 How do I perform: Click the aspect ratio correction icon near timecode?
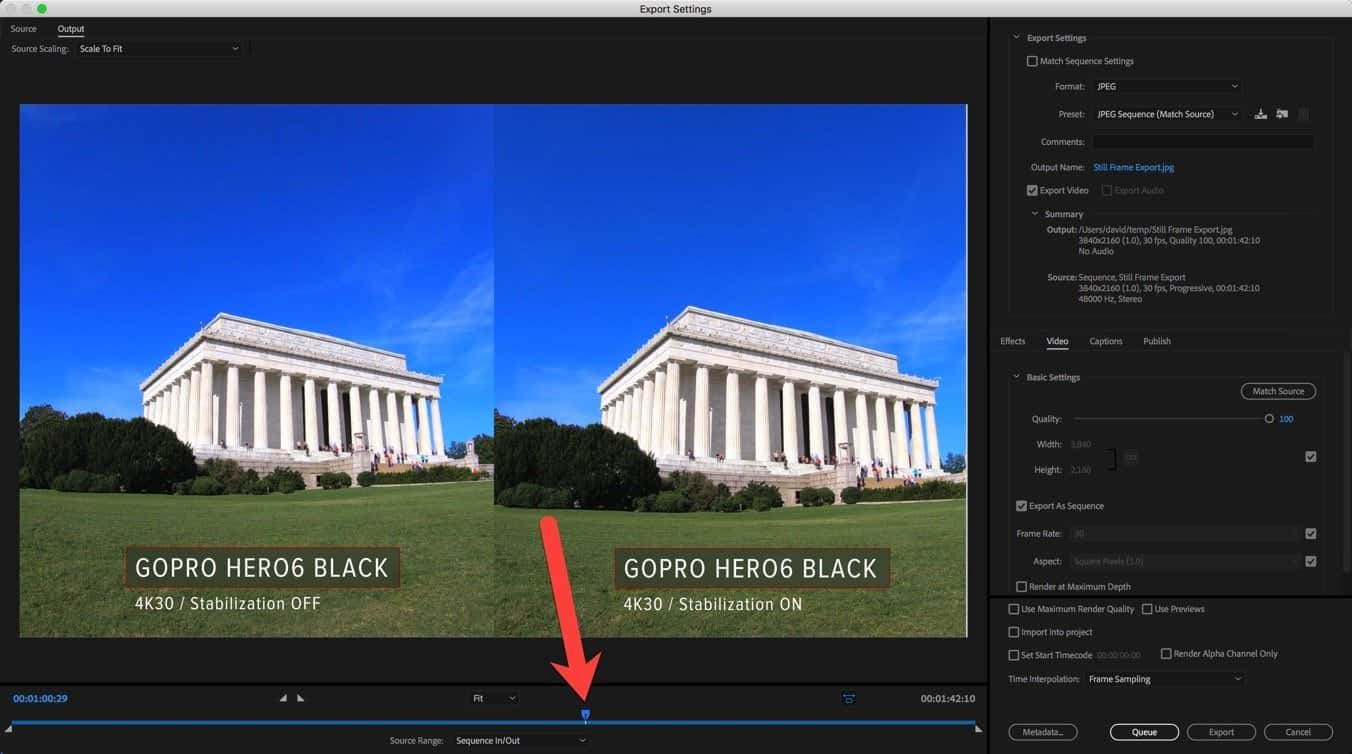pos(848,698)
